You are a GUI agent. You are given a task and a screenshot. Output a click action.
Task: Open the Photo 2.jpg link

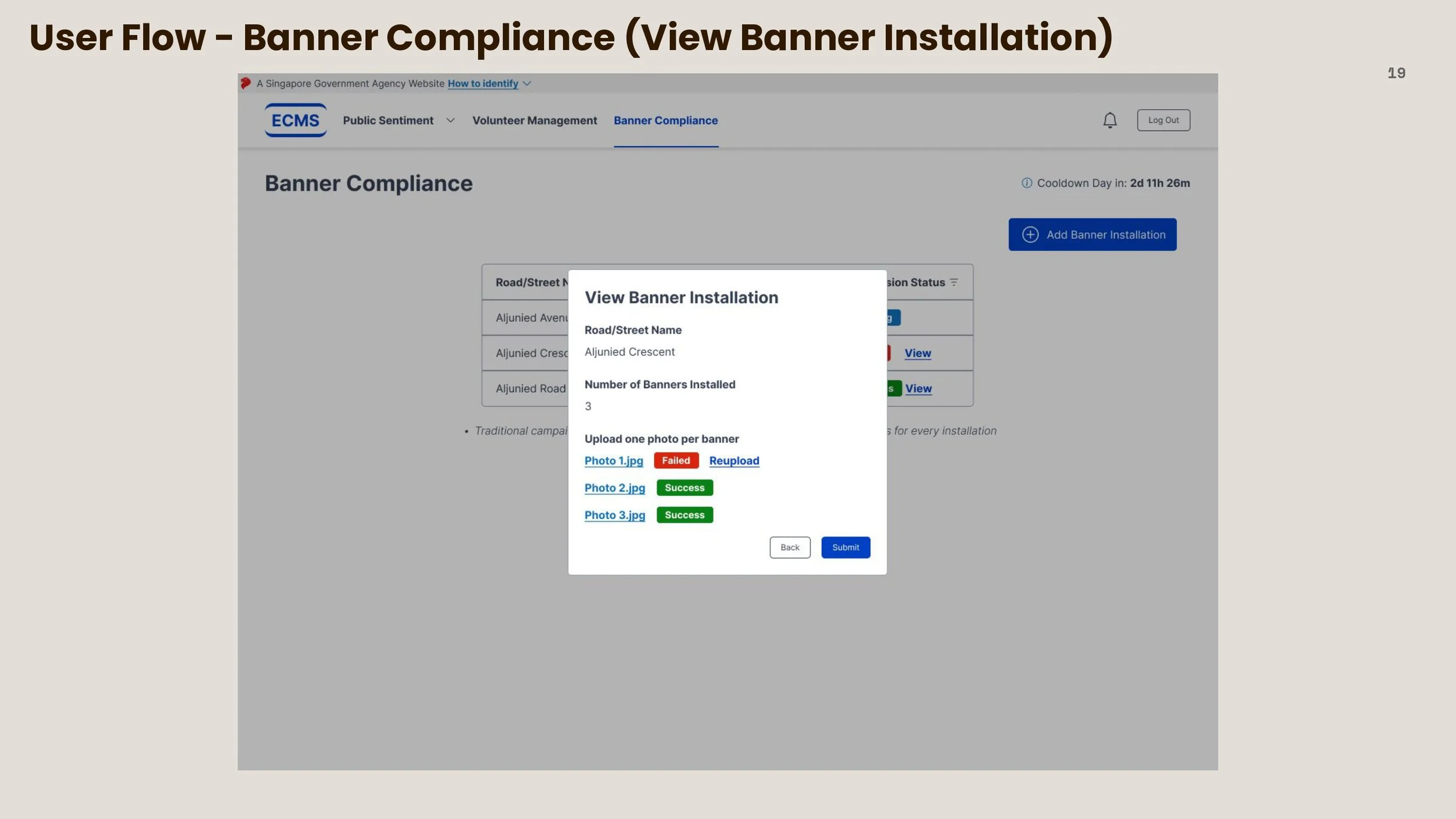[615, 488]
